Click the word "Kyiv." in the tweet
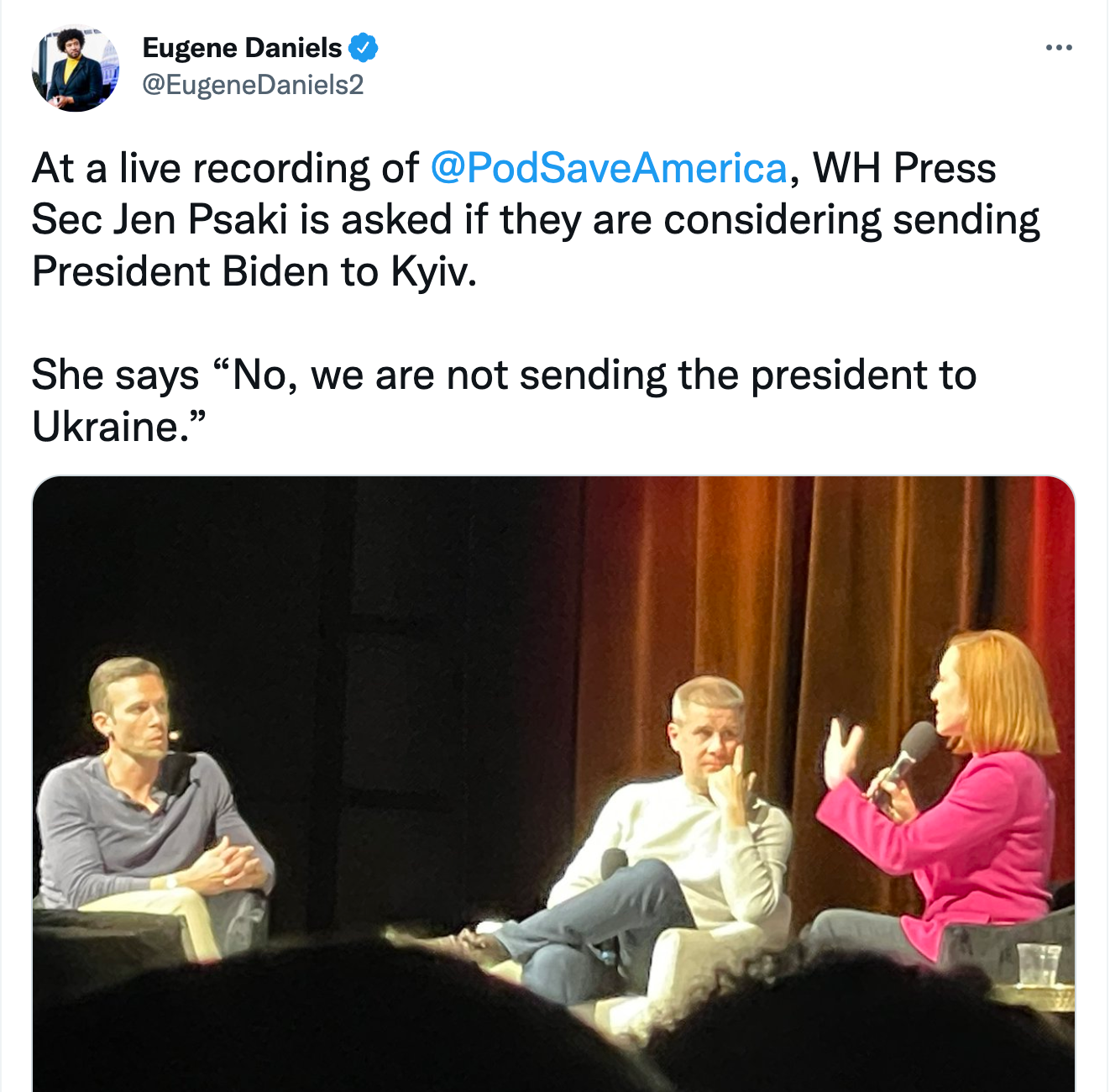The image size is (1110, 1092). tap(433, 272)
